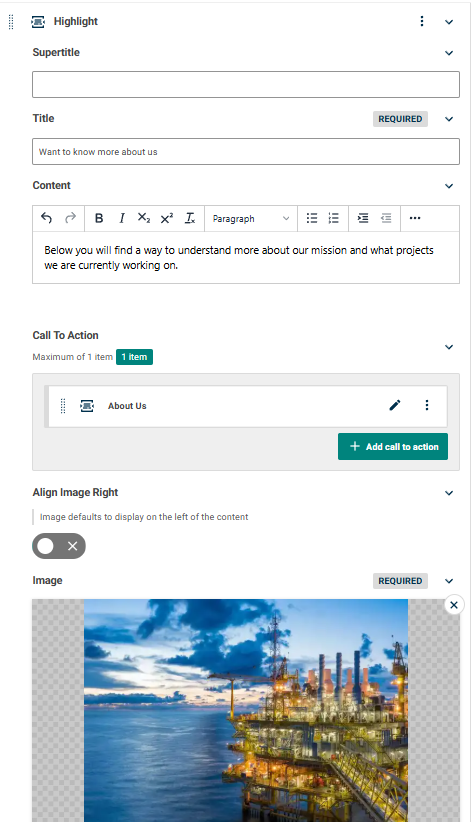Edit the About Us call to action
Screen dimensions: 471x822
[395, 405]
